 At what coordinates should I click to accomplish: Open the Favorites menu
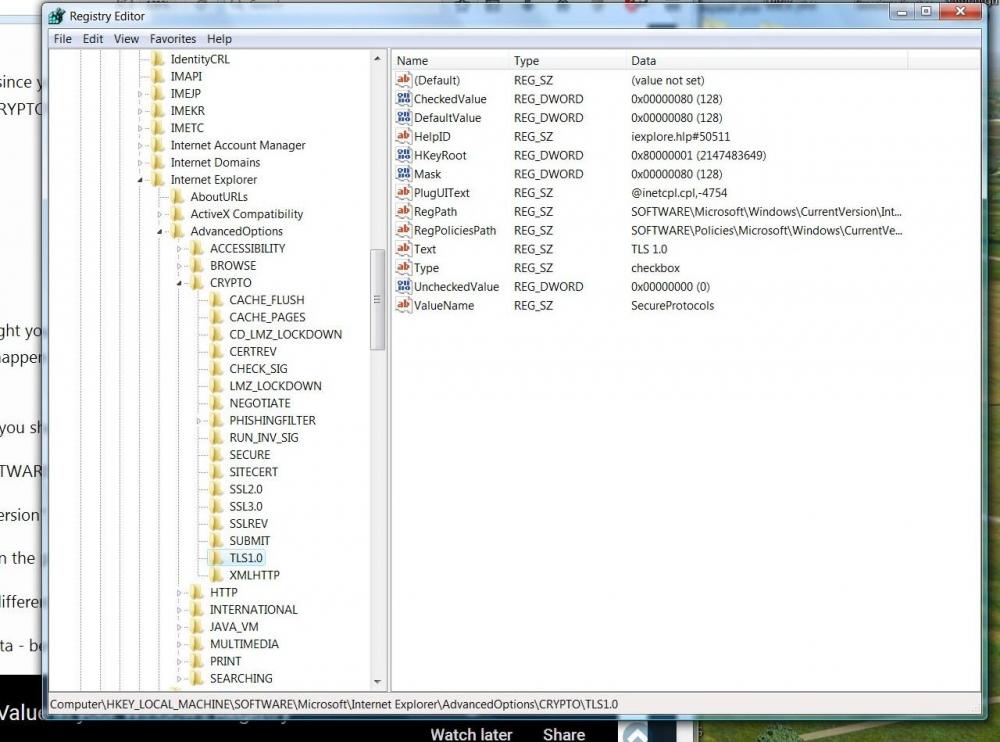[172, 39]
